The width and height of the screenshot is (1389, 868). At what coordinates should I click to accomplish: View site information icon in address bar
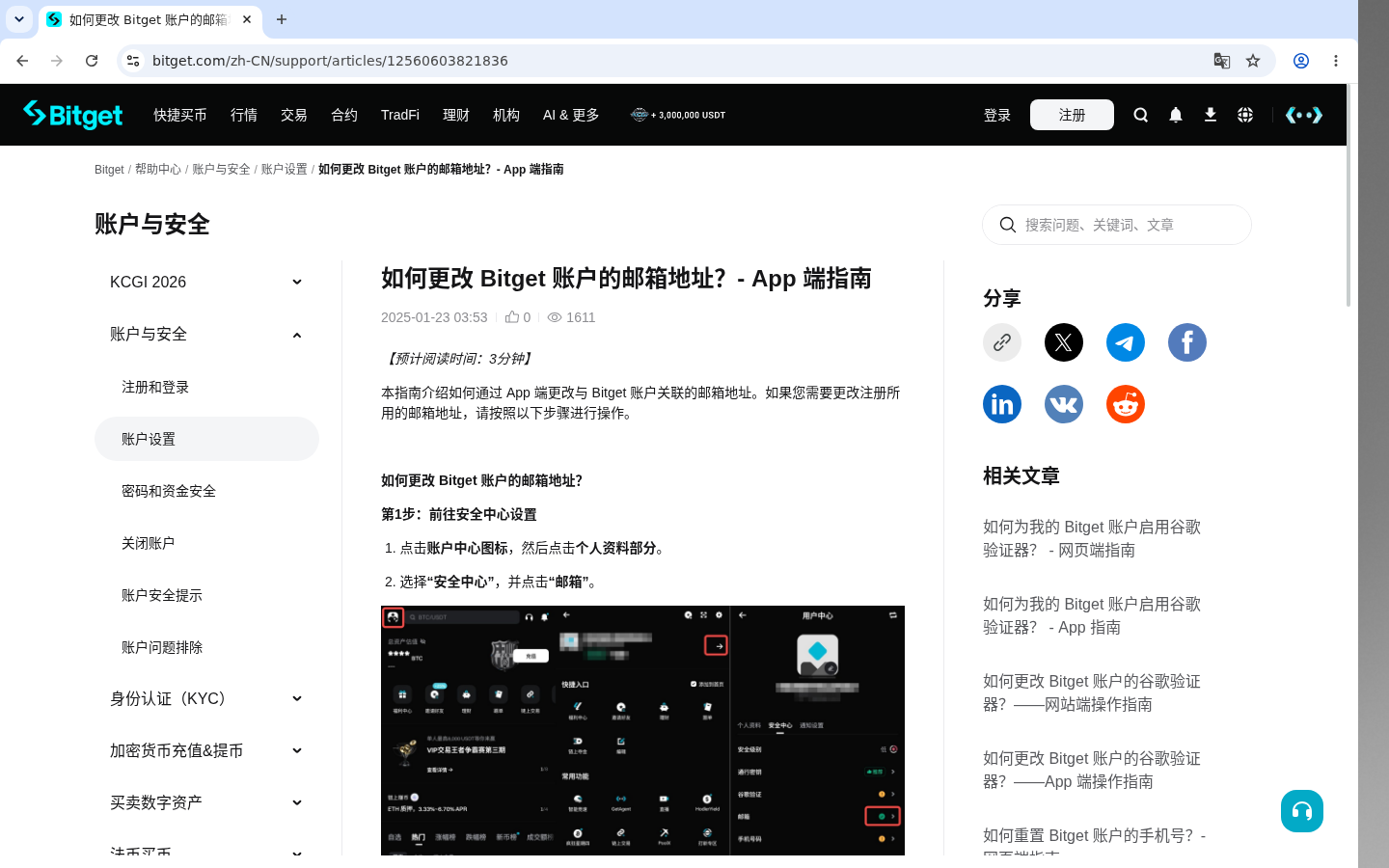click(x=133, y=61)
